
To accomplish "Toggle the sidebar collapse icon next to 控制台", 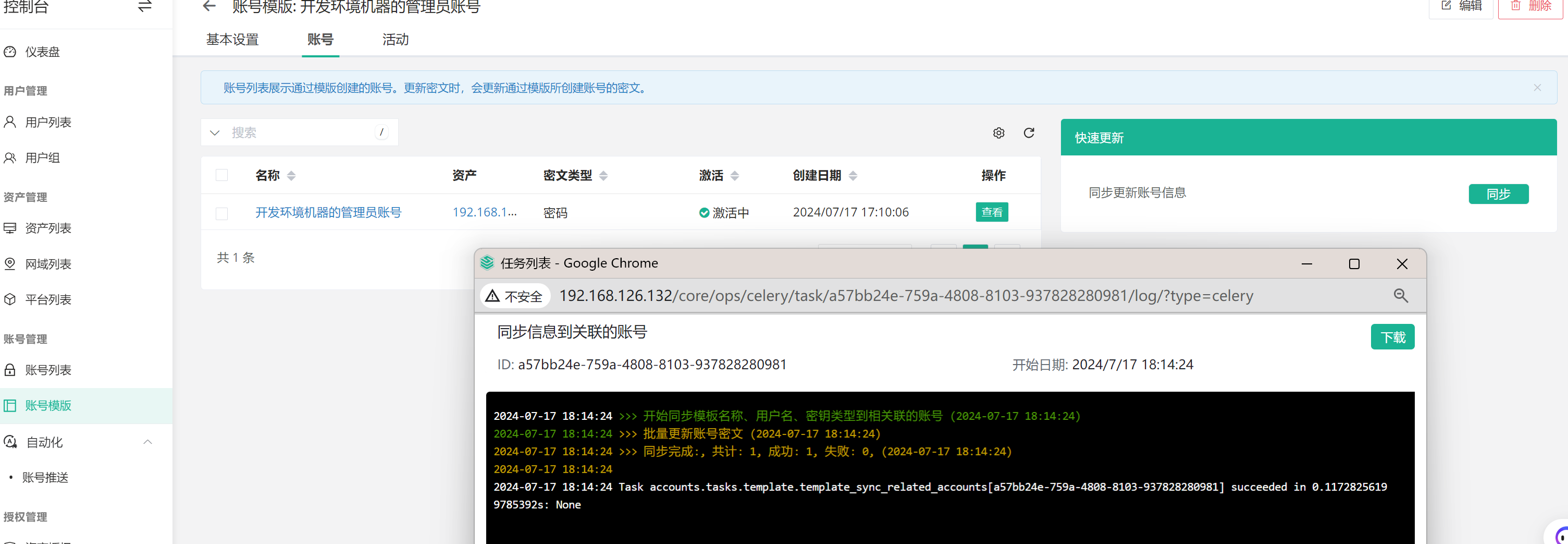I will (144, 7).
